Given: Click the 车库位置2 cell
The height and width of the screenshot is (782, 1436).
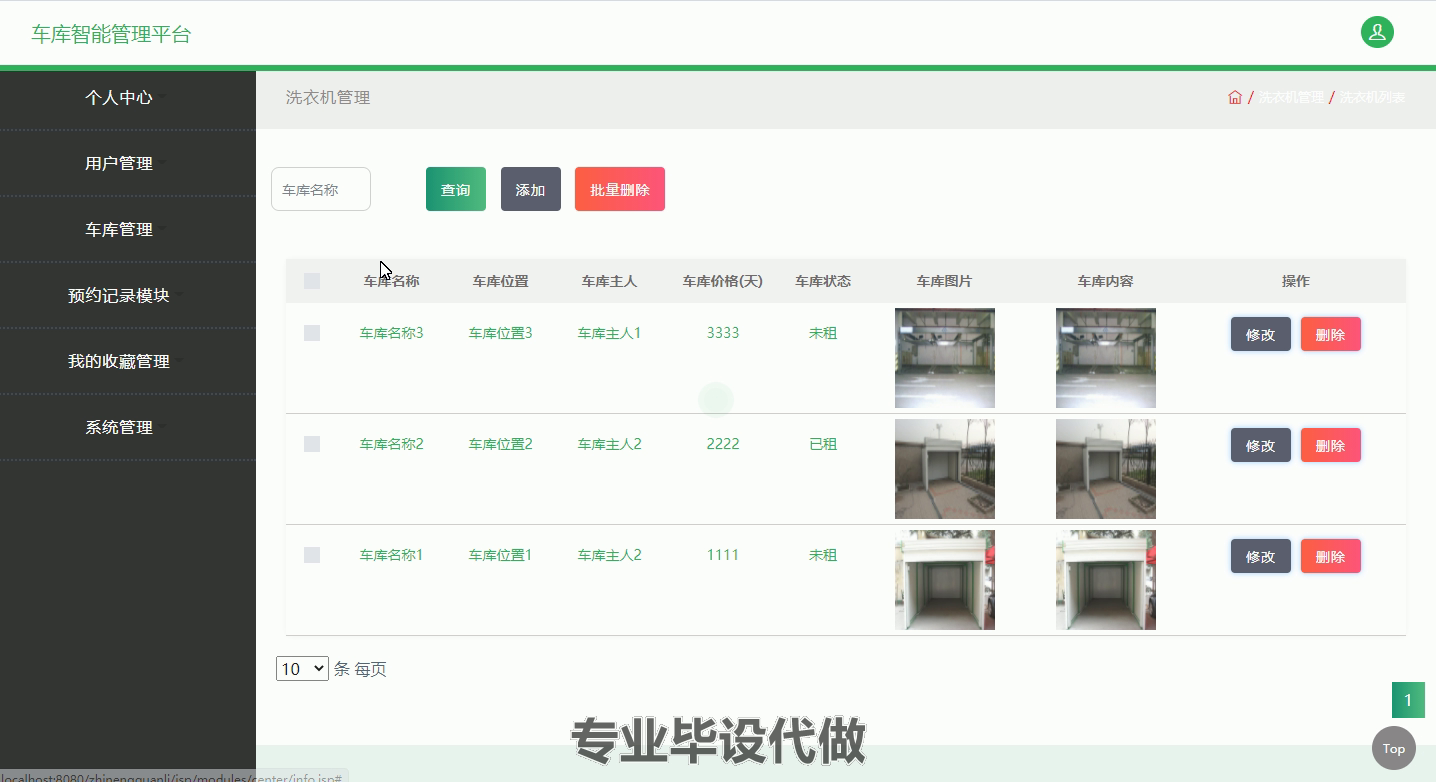Looking at the screenshot, I should coord(501,444).
